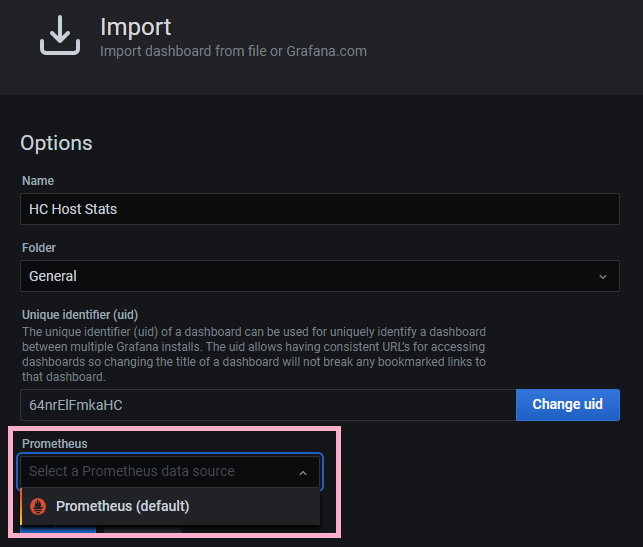Image resolution: width=643 pixels, height=547 pixels.
Task: Click the HC Host Stats name field
Action: [x=320, y=209]
